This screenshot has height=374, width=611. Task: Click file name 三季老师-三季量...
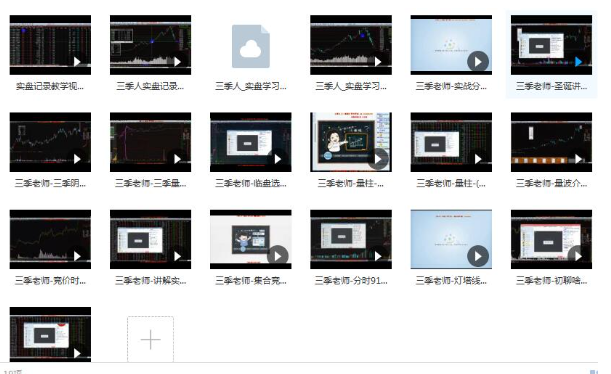(x=150, y=183)
